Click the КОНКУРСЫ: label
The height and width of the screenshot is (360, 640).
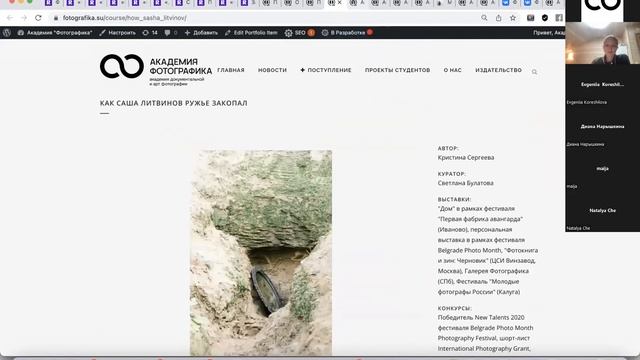pos(455,309)
